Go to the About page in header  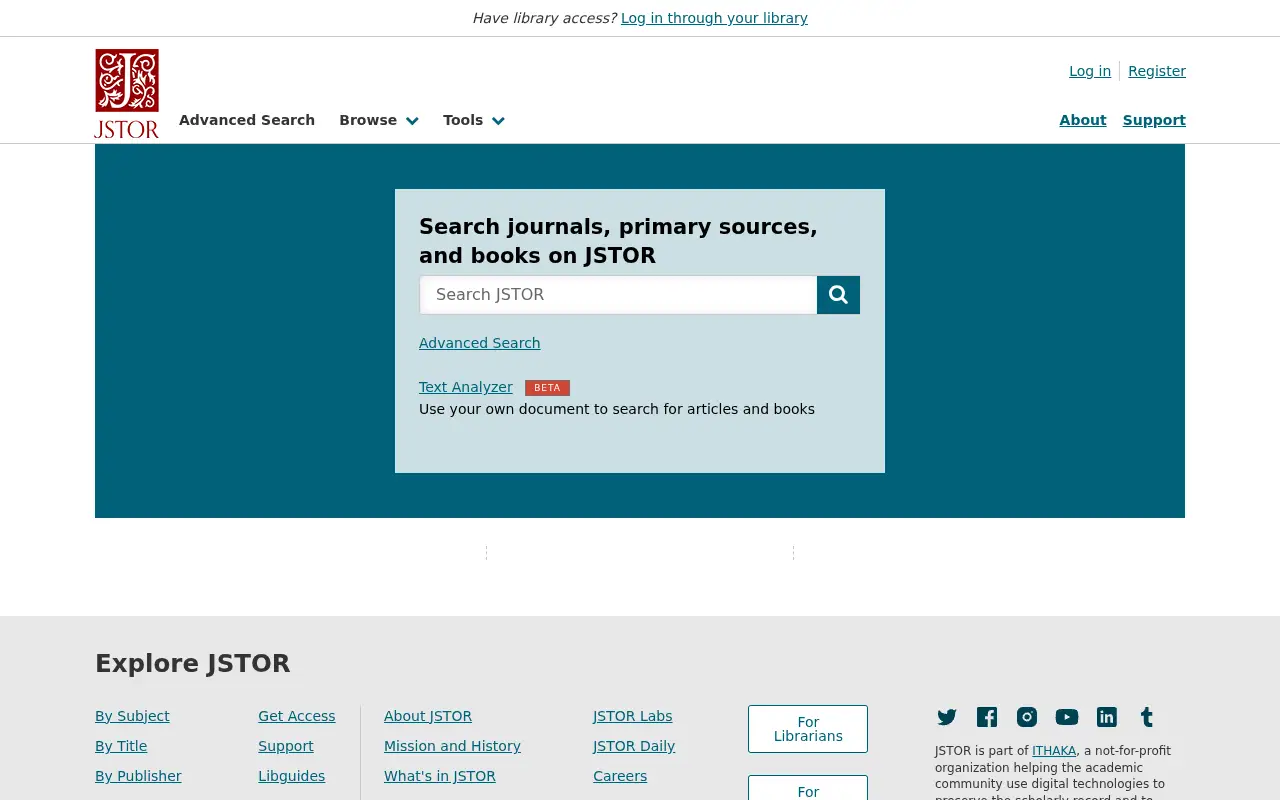pos(1083,120)
